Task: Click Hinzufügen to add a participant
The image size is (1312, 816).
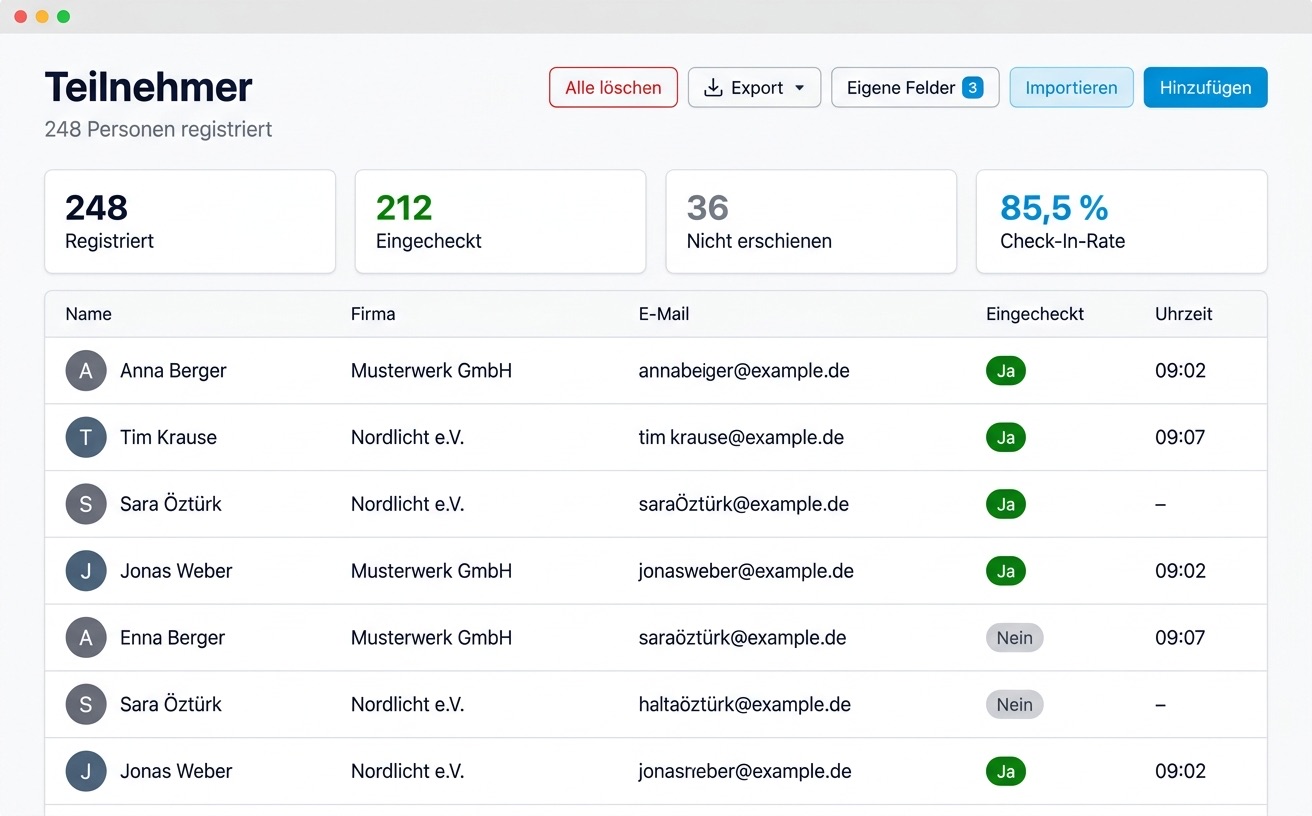Action: [1205, 87]
